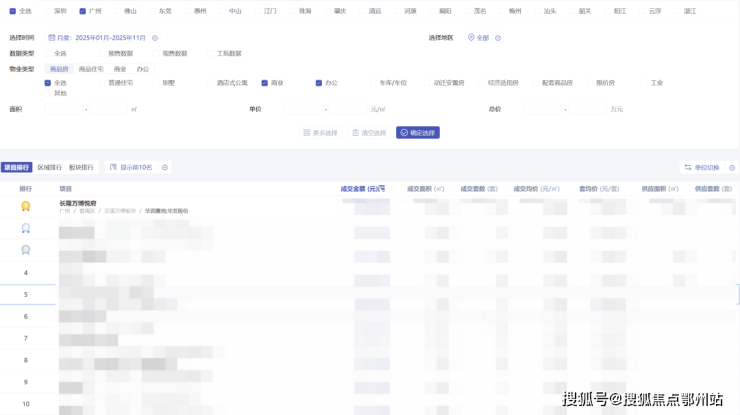Viewport: 740px width, 415px height.
Task: Click the 单位切换 button
Action: tap(702, 167)
